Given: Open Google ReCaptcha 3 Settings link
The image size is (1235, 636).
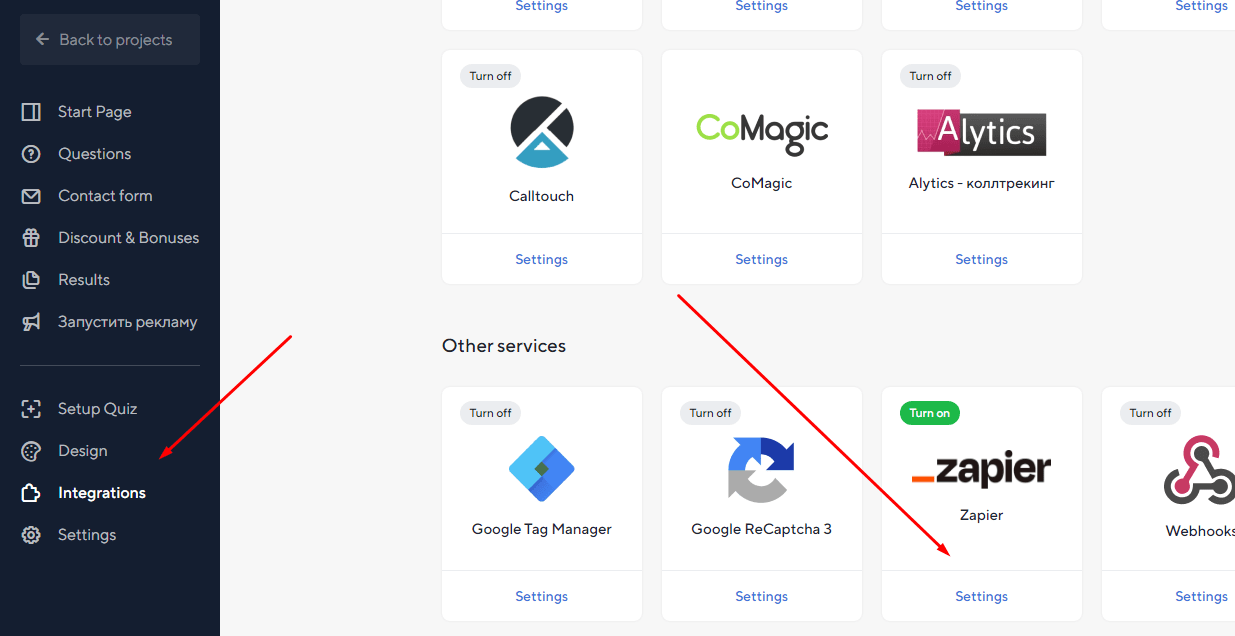Looking at the screenshot, I should [x=762, y=596].
